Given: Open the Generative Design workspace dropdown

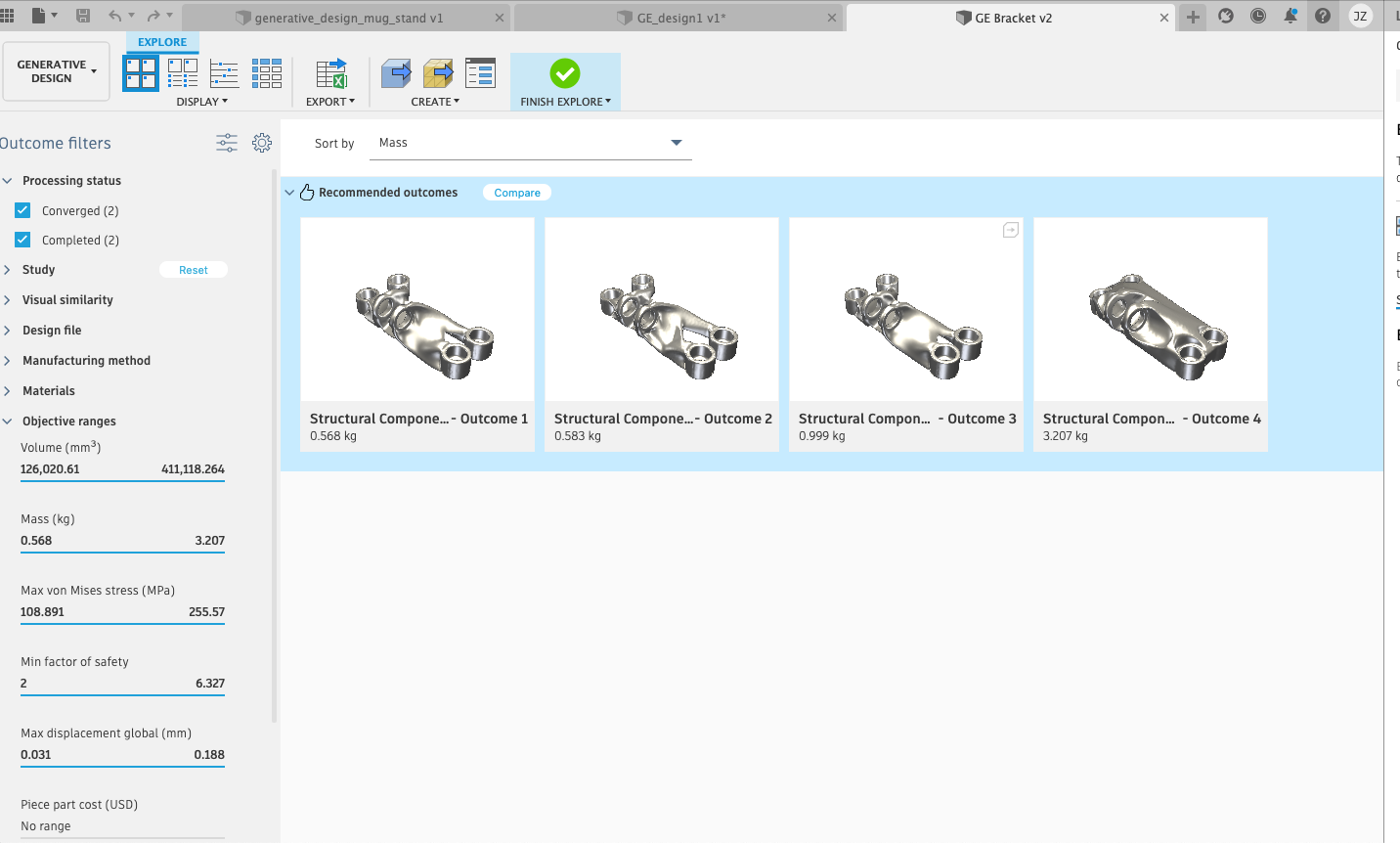Looking at the screenshot, I should pos(56,71).
